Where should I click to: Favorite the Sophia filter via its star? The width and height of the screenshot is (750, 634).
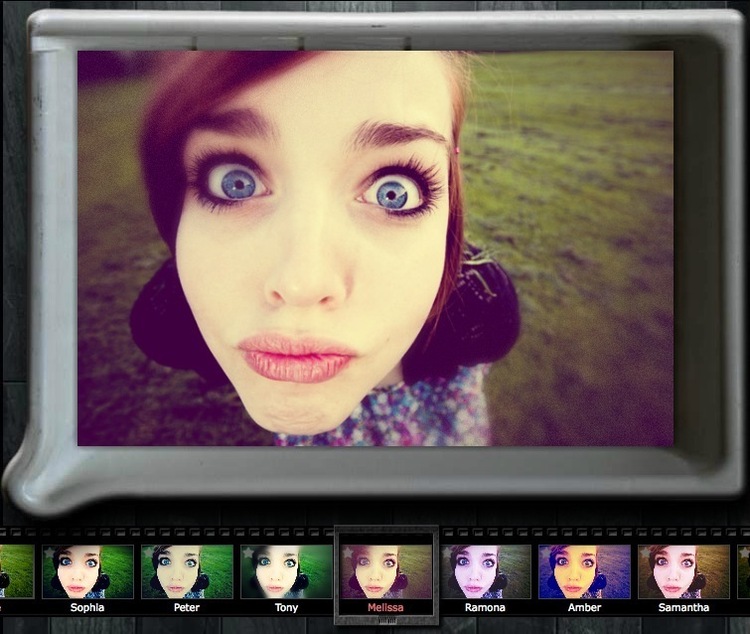pos(50,553)
